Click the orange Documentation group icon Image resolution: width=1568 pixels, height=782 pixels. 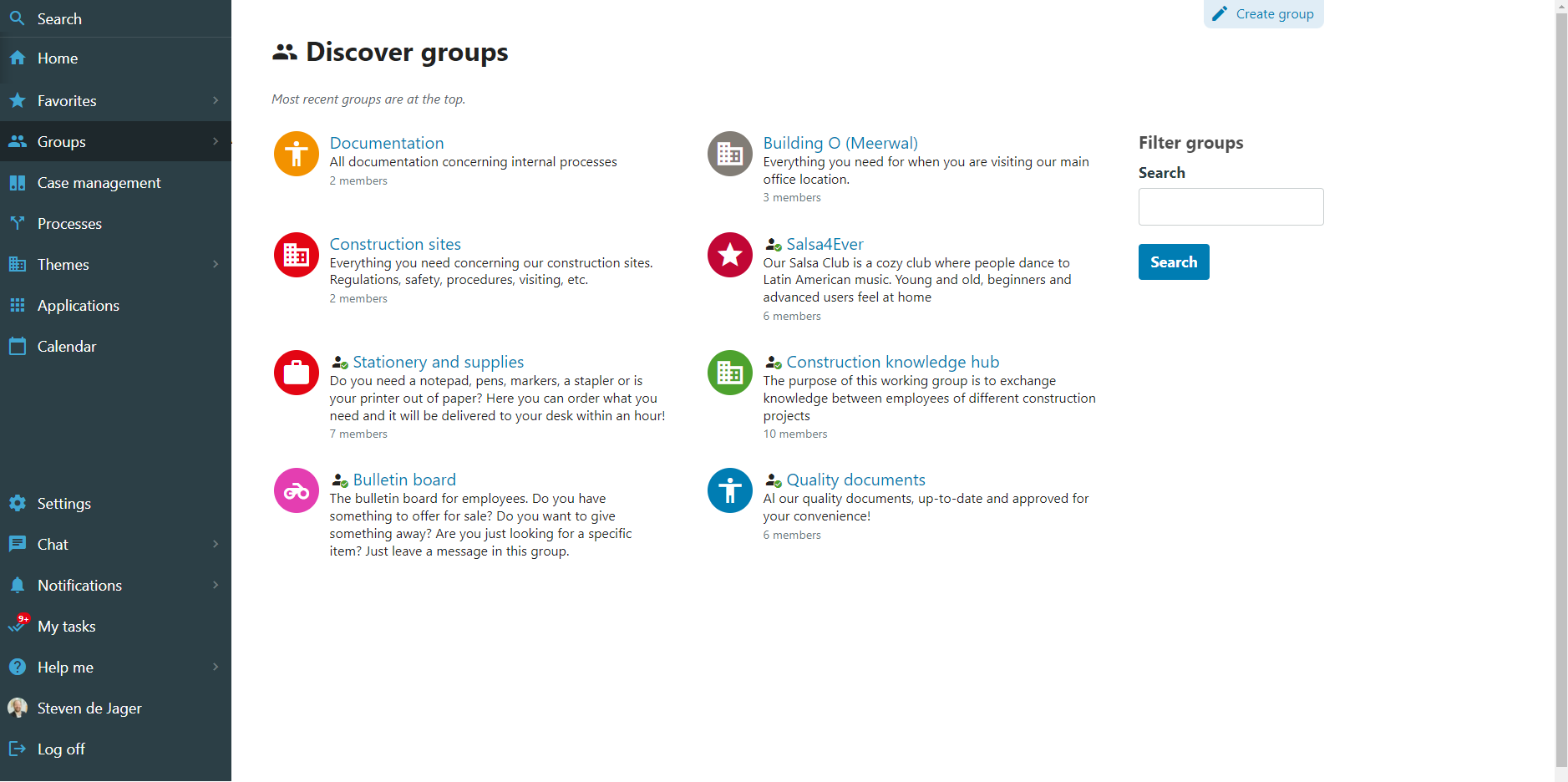pyautogui.click(x=297, y=154)
